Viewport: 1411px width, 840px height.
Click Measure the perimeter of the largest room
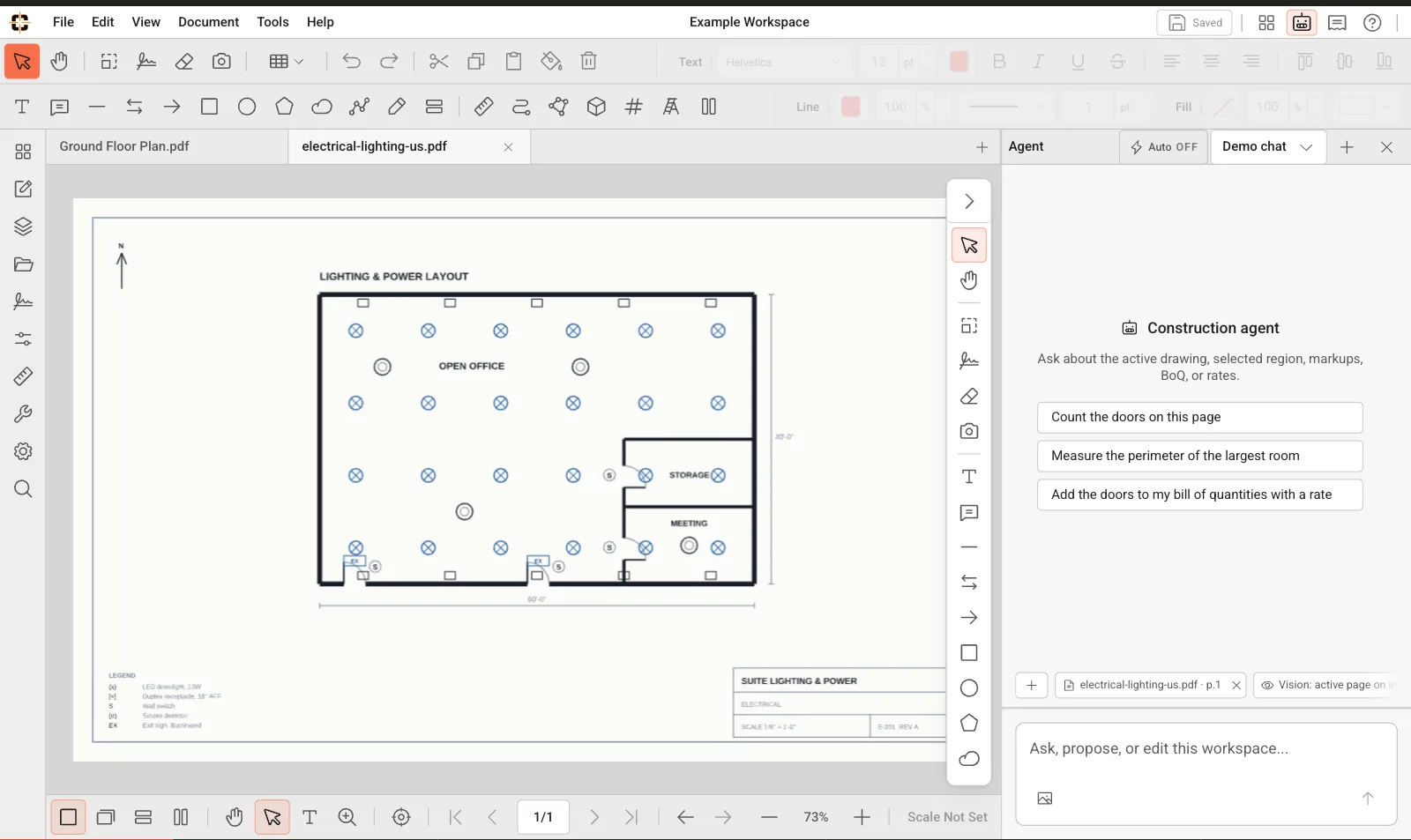(1199, 456)
